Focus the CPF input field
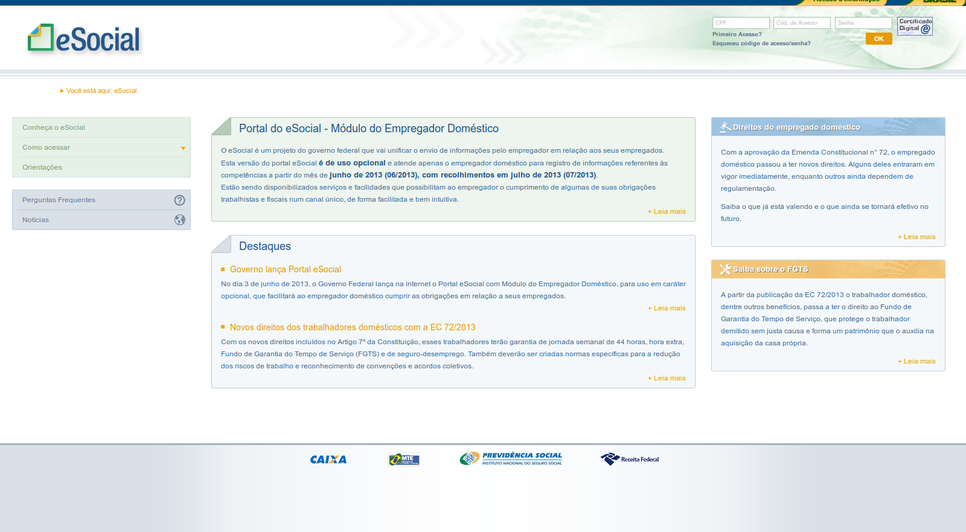The height and width of the screenshot is (532, 966). tap(741, 23)
